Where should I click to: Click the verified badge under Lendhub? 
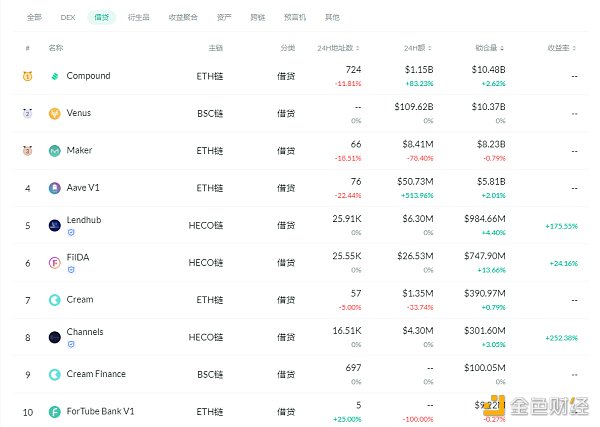coord(70,232)
